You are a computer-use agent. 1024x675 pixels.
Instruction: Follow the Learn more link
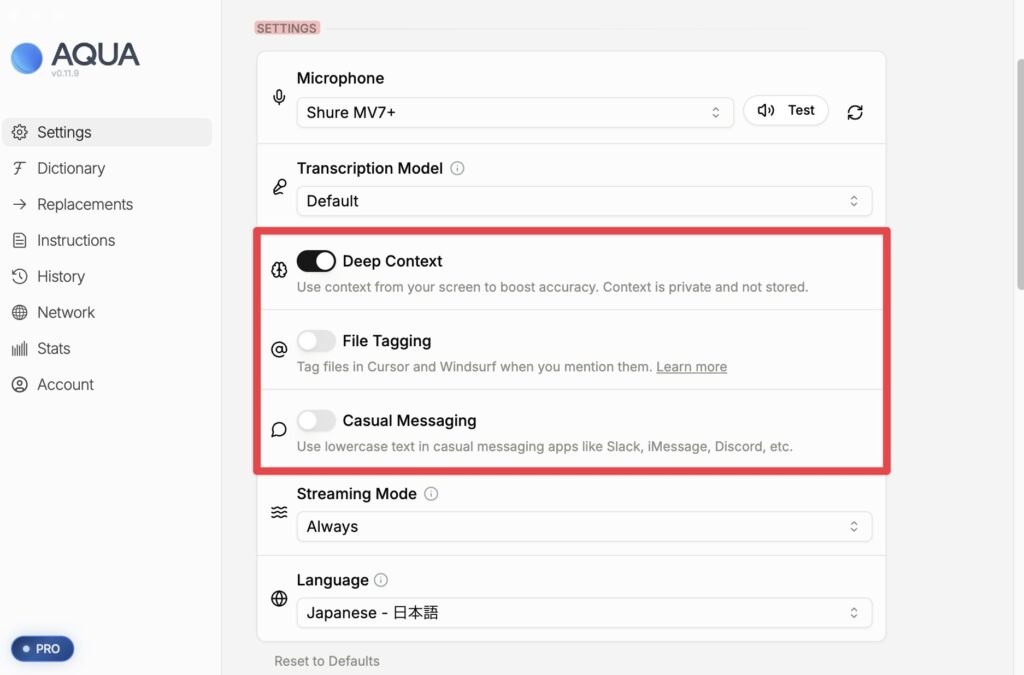pyautogui.click(x=691, y=367)
